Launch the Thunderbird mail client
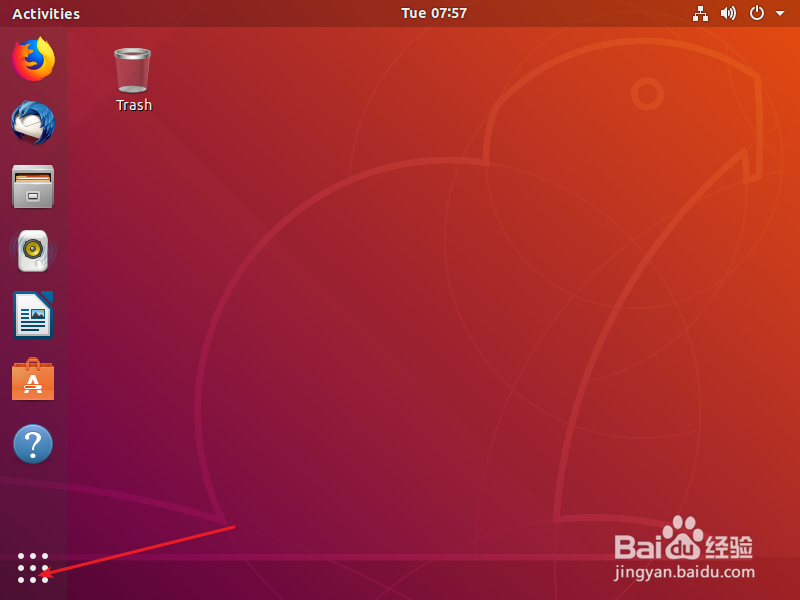800x600 pixels. (33, 123)
